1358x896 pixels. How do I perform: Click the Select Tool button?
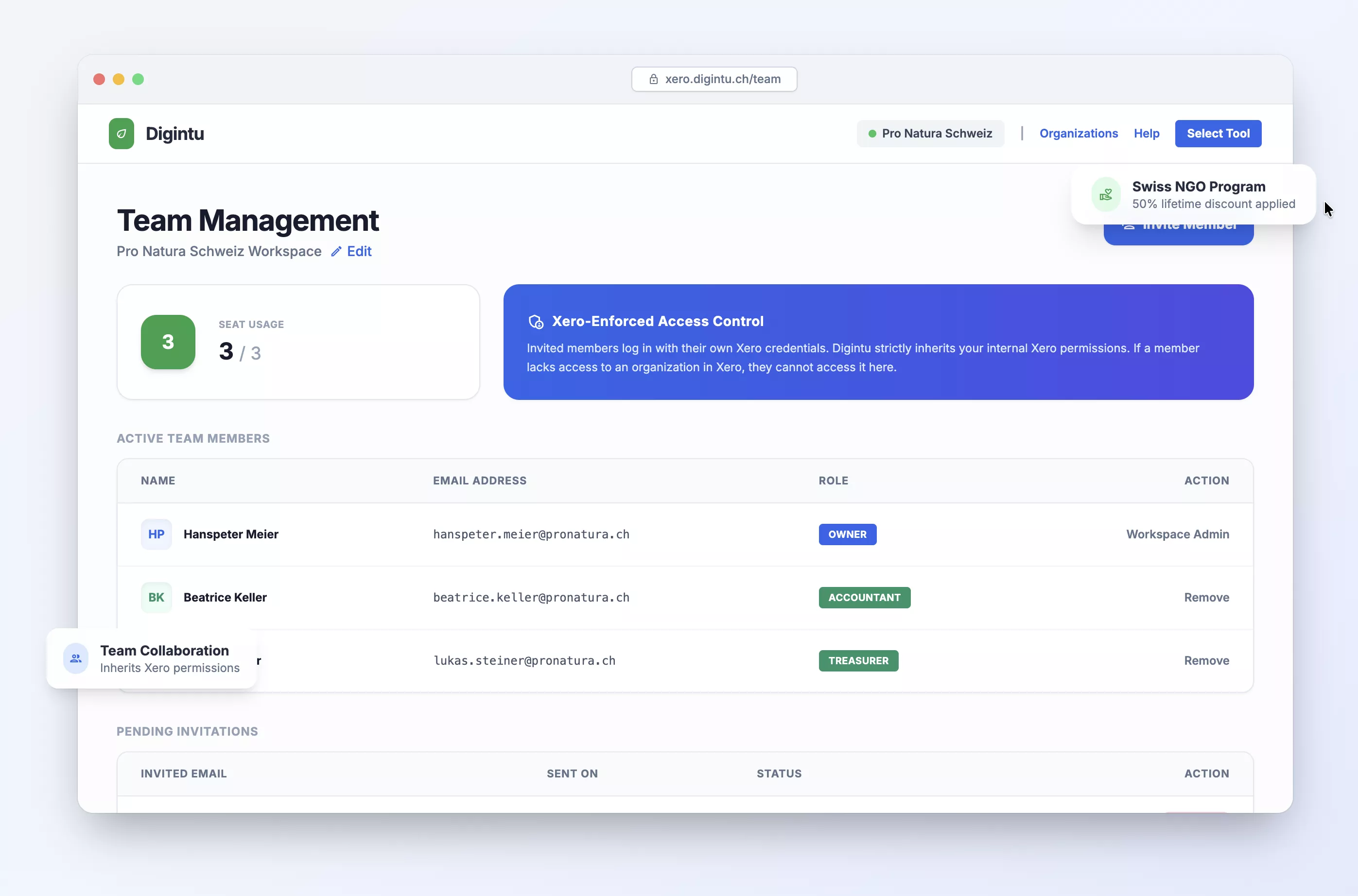point(1218,133)
